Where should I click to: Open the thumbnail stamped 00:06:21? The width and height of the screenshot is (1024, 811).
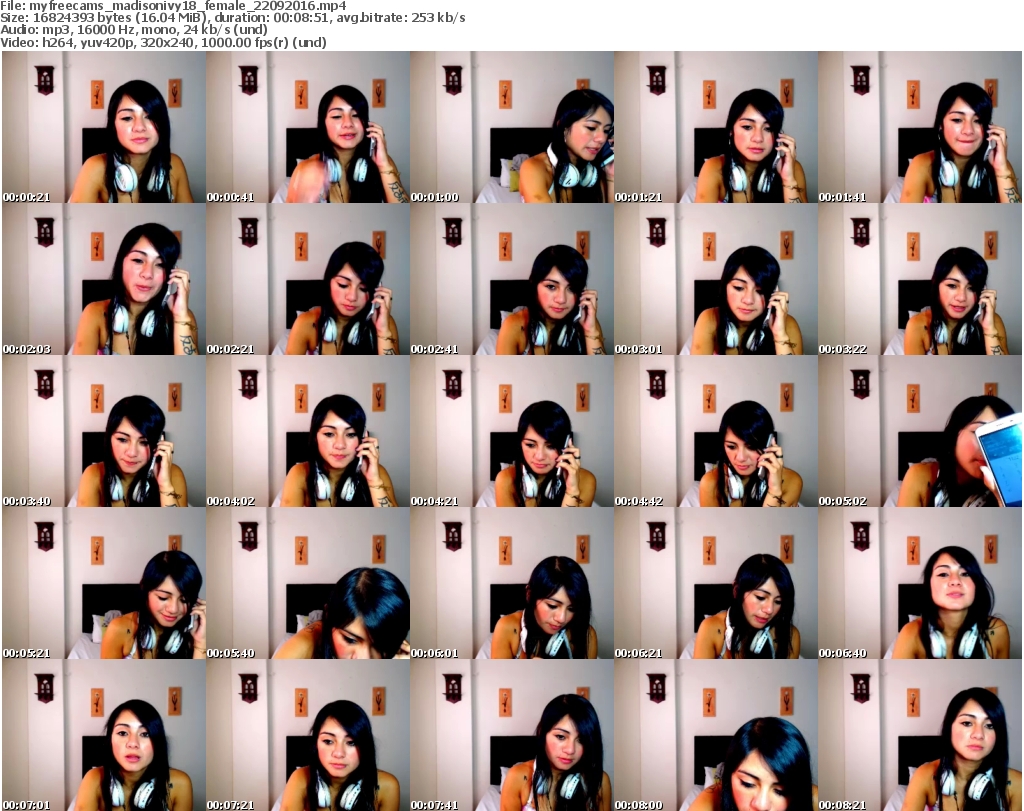[716, 583]
